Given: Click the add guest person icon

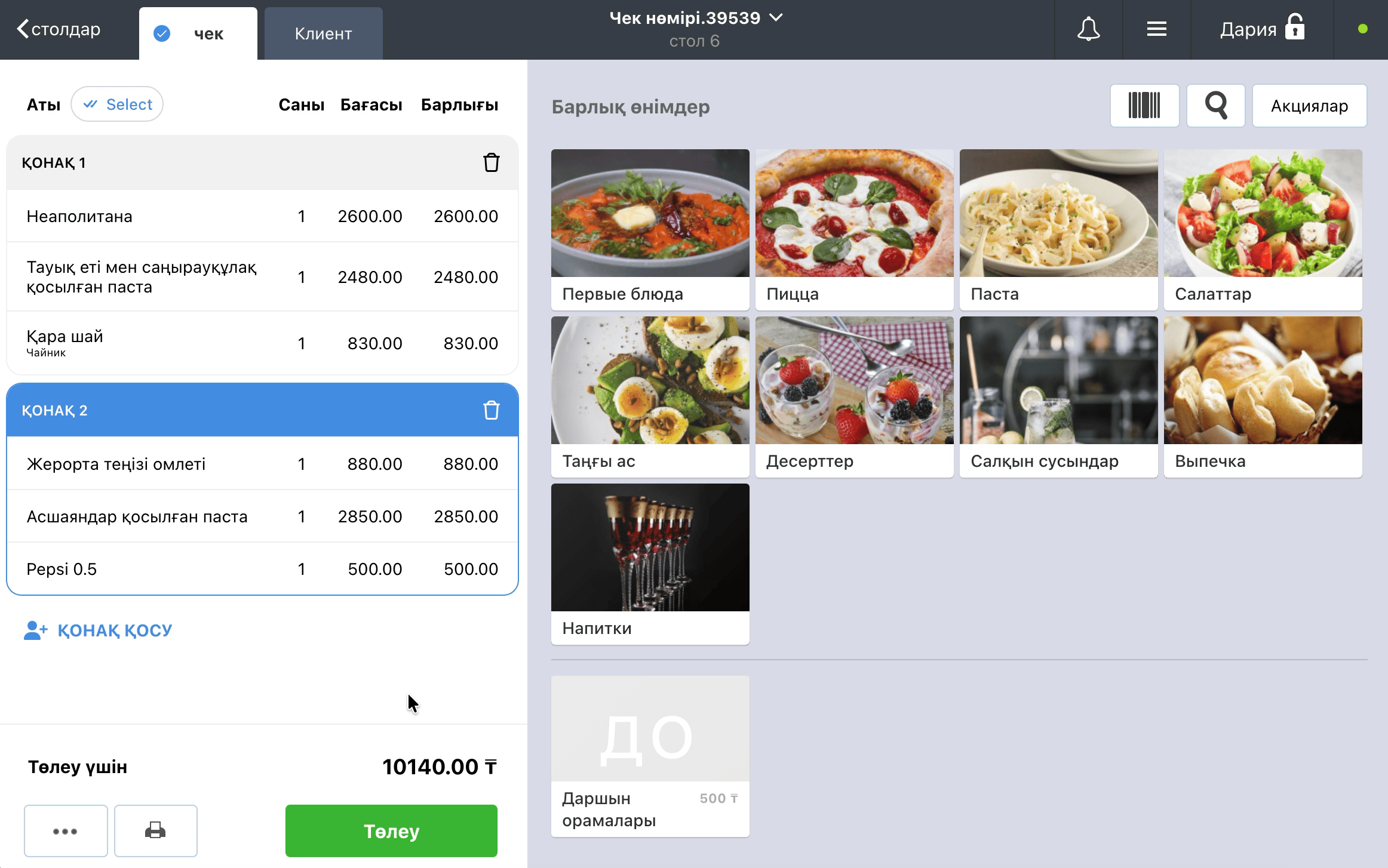Looking at the screenshot, I should click(35, 630).
